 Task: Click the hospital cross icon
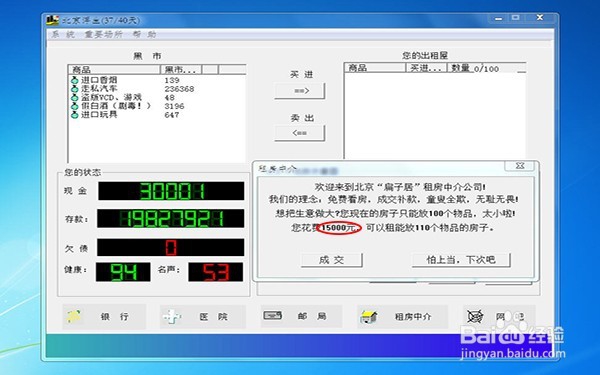tap(171, 316)
